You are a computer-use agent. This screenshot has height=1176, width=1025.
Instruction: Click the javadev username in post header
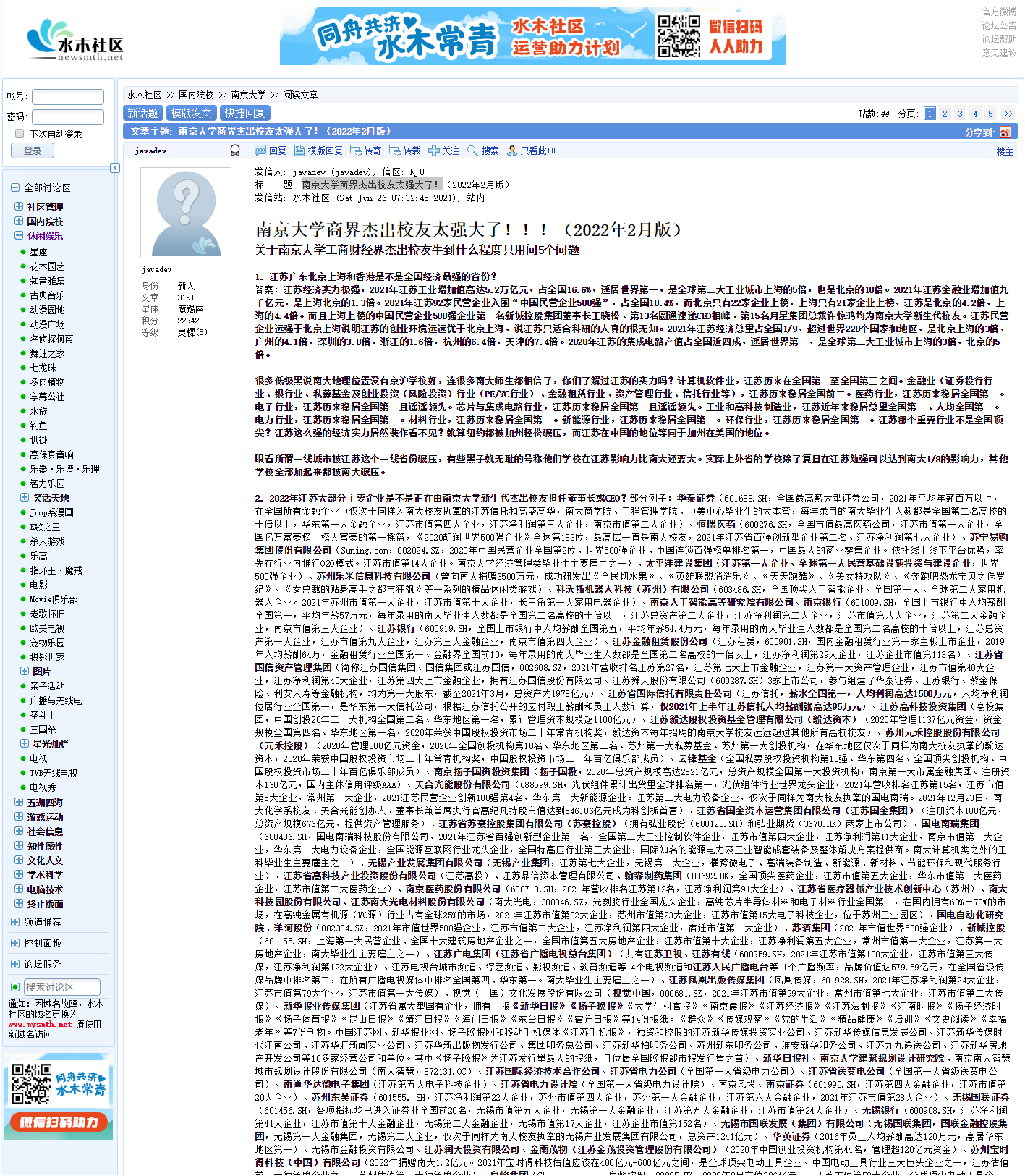(x=150, y=151)
